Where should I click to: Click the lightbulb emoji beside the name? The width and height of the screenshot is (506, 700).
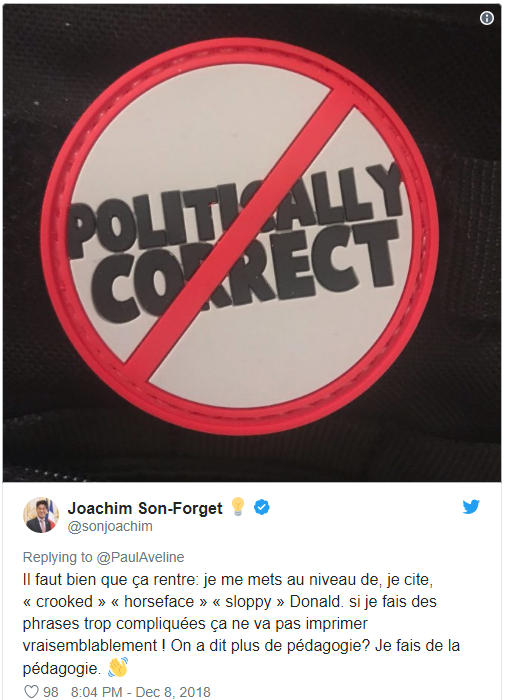coord(238,507)
